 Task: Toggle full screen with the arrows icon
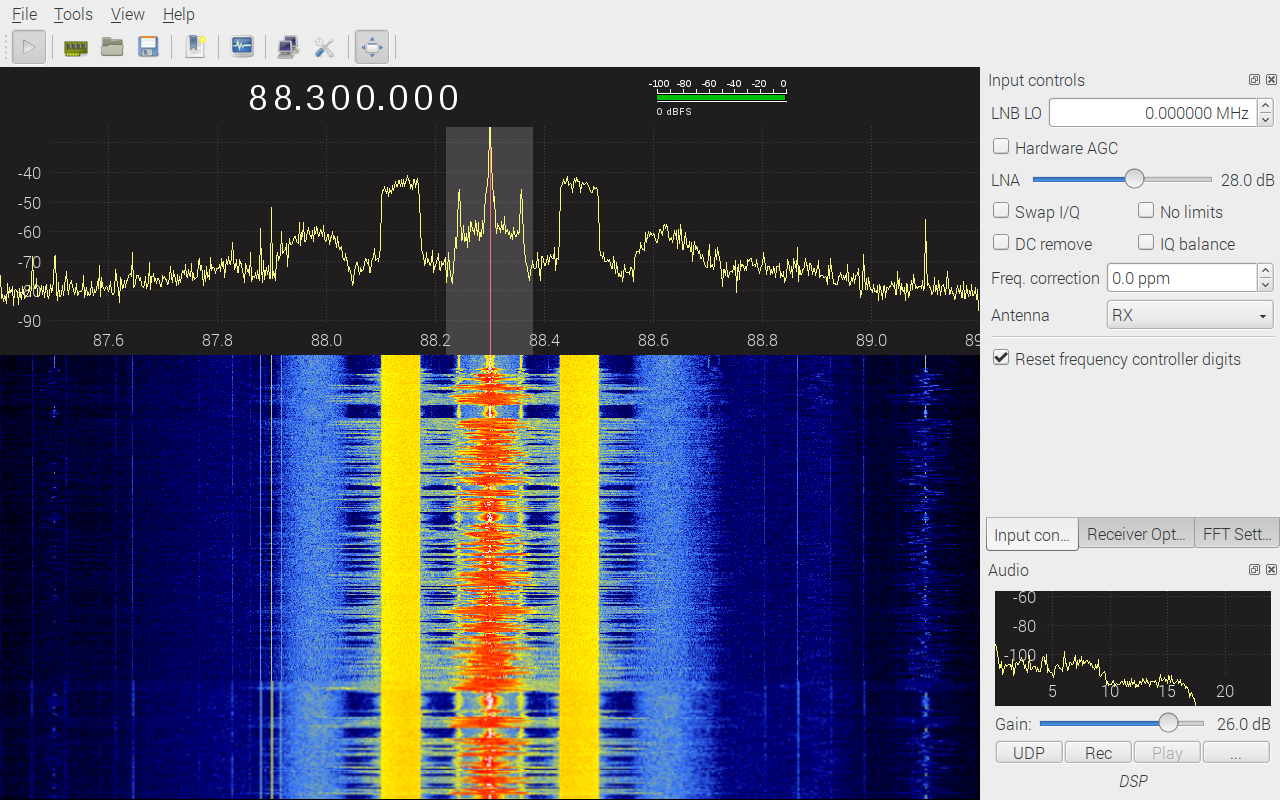371,47
